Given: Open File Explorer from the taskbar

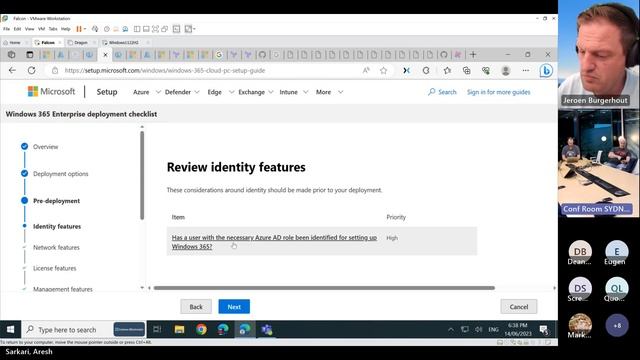Looking at the screenshot, I should click(179, 329).
